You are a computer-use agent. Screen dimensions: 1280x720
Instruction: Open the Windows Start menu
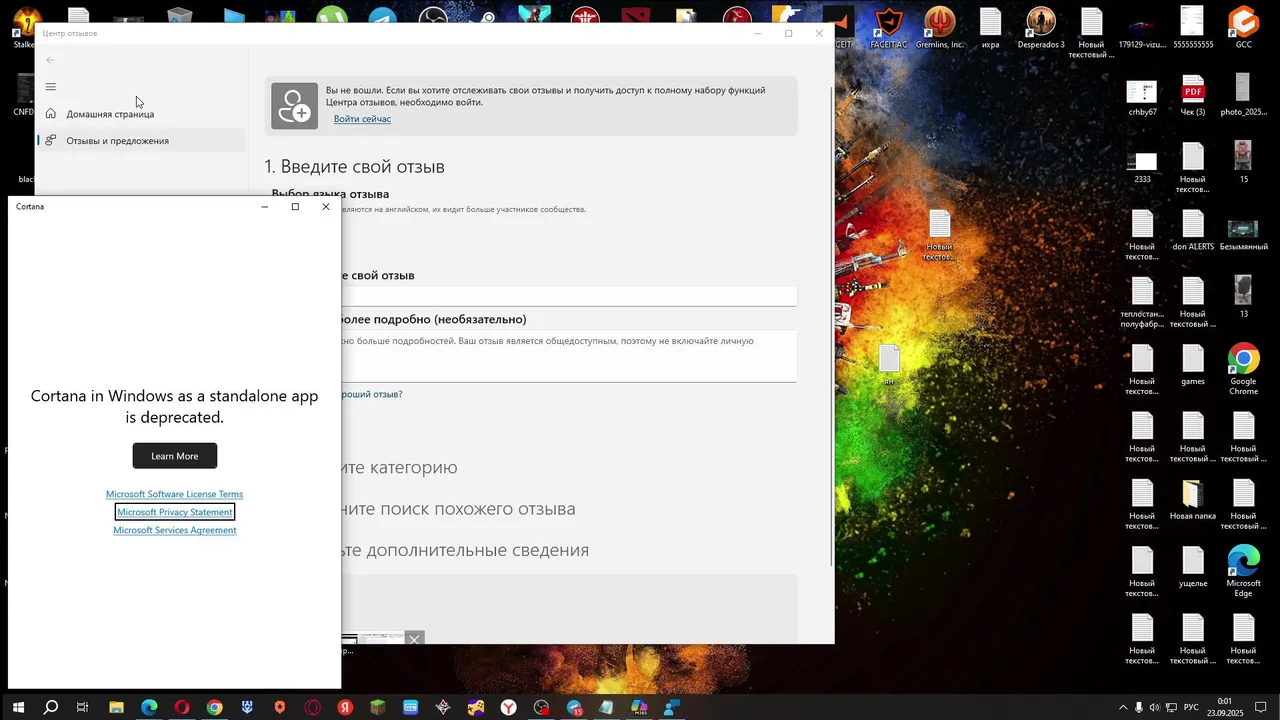click(x=18, y=707)
